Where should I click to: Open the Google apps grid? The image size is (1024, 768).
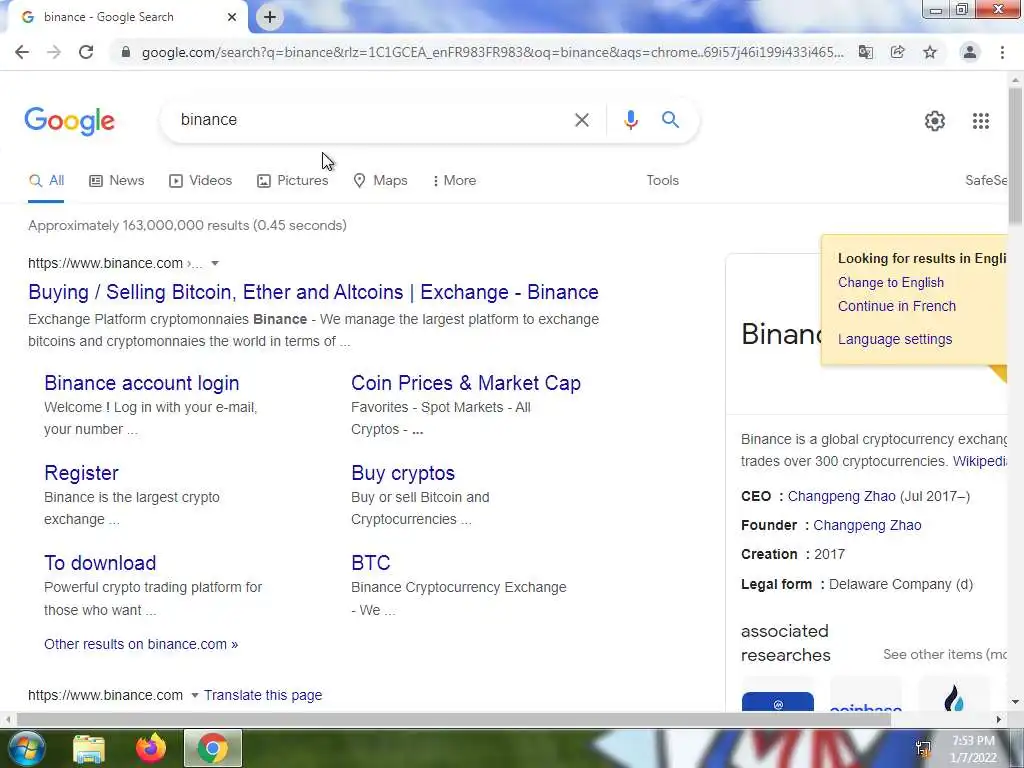pyautogui.click(x=981, y=121)
